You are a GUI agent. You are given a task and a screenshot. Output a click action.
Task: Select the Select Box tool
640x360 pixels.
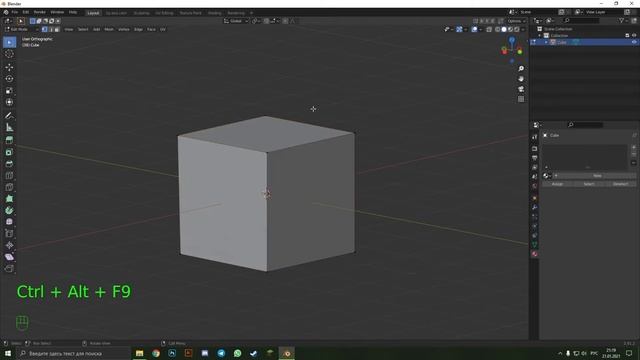pos(9,42)
